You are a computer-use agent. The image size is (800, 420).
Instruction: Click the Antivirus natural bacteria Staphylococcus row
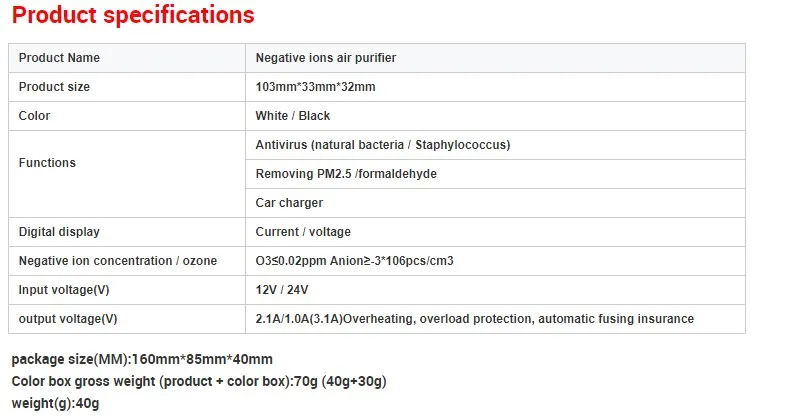(495, 145)
